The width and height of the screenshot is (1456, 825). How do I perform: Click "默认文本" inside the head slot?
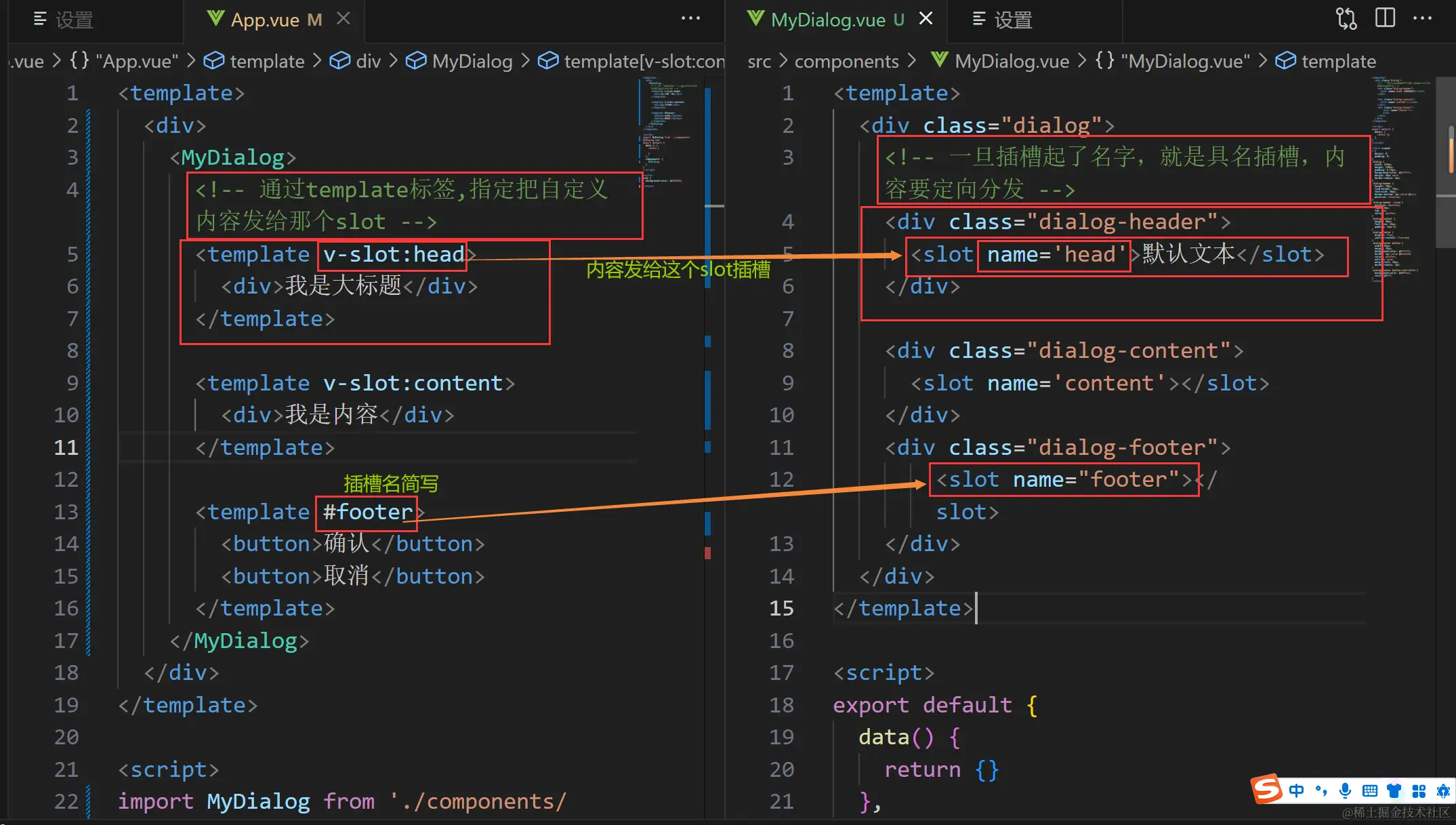[x=1188, y=254]
